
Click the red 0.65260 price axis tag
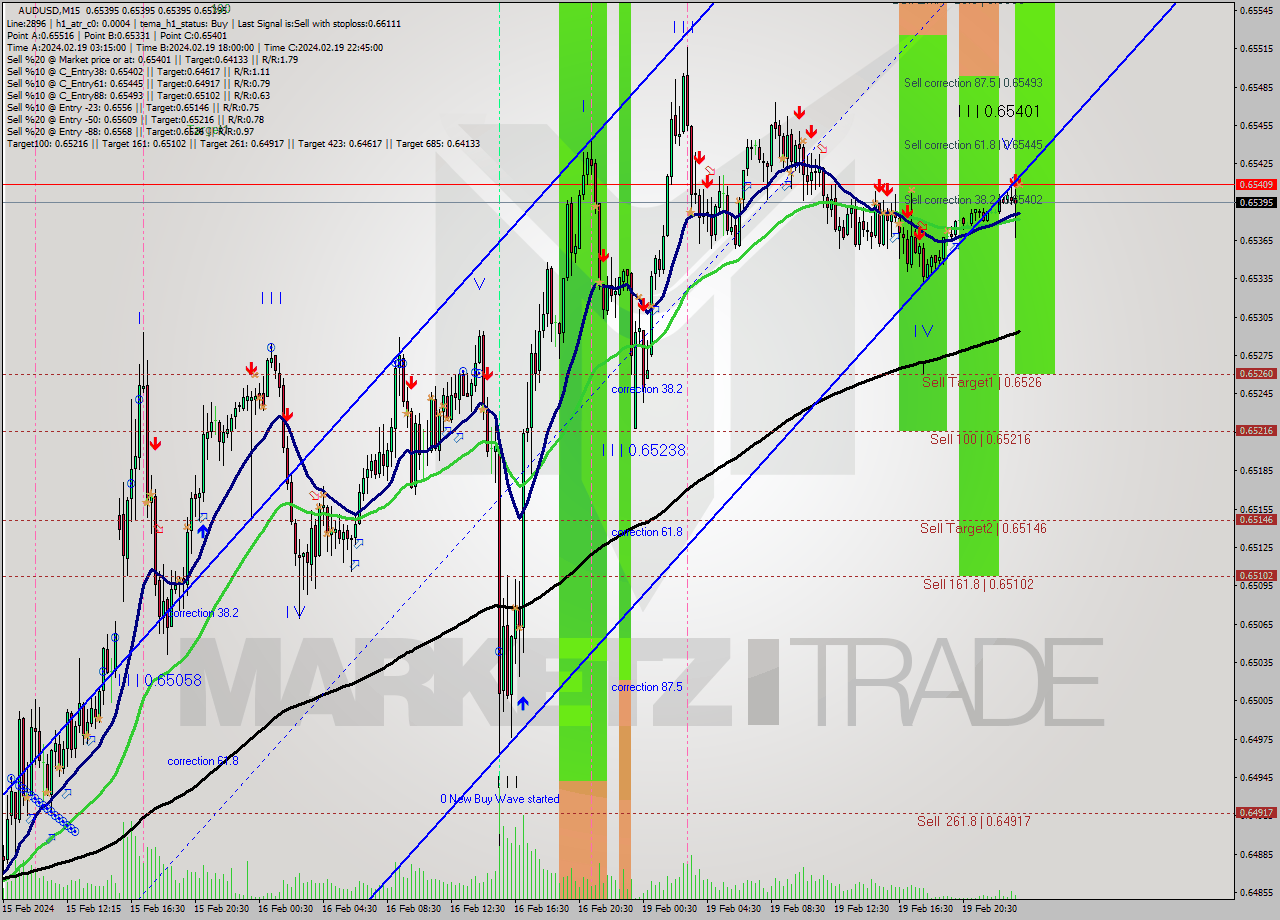point(1256,374)
